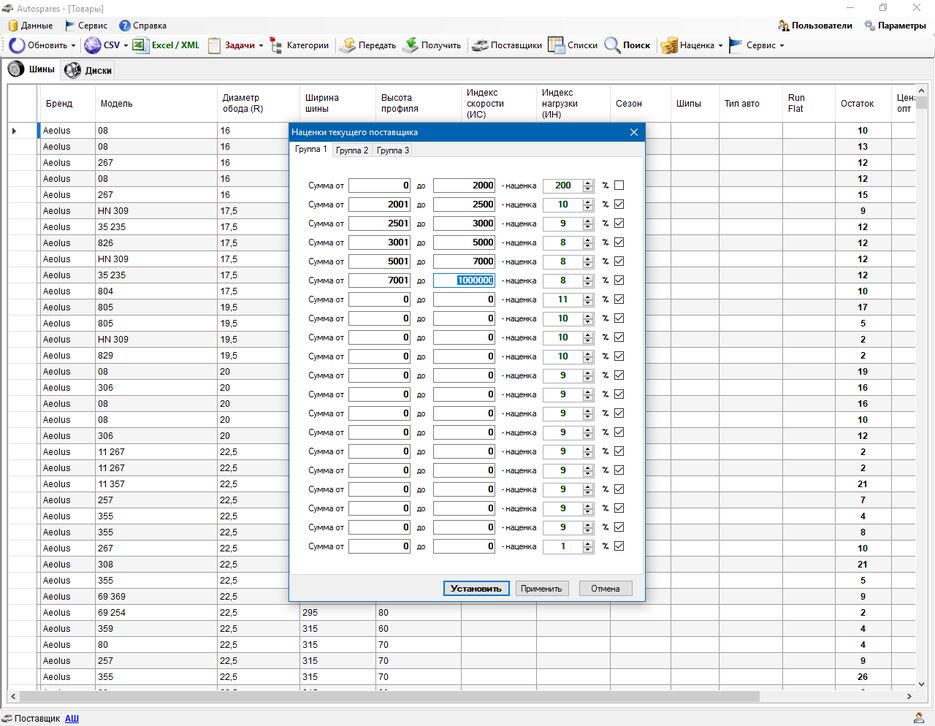The height and width of the screenshot is (726, 935).
Task: Click the Сумма от field containing 2001
Action: [x=379, y=204]
